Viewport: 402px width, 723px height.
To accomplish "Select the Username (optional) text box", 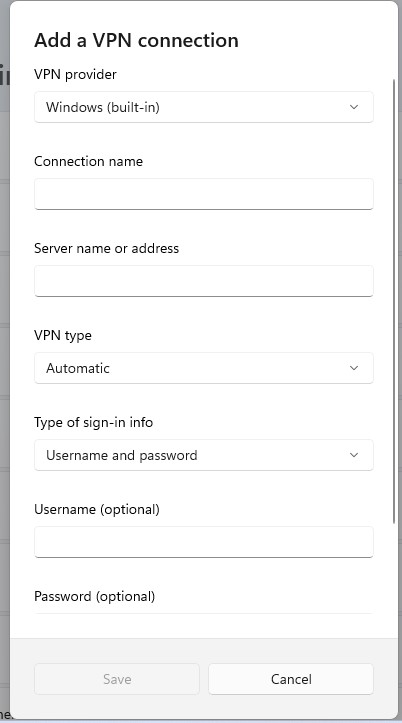I will click(204, 542).
